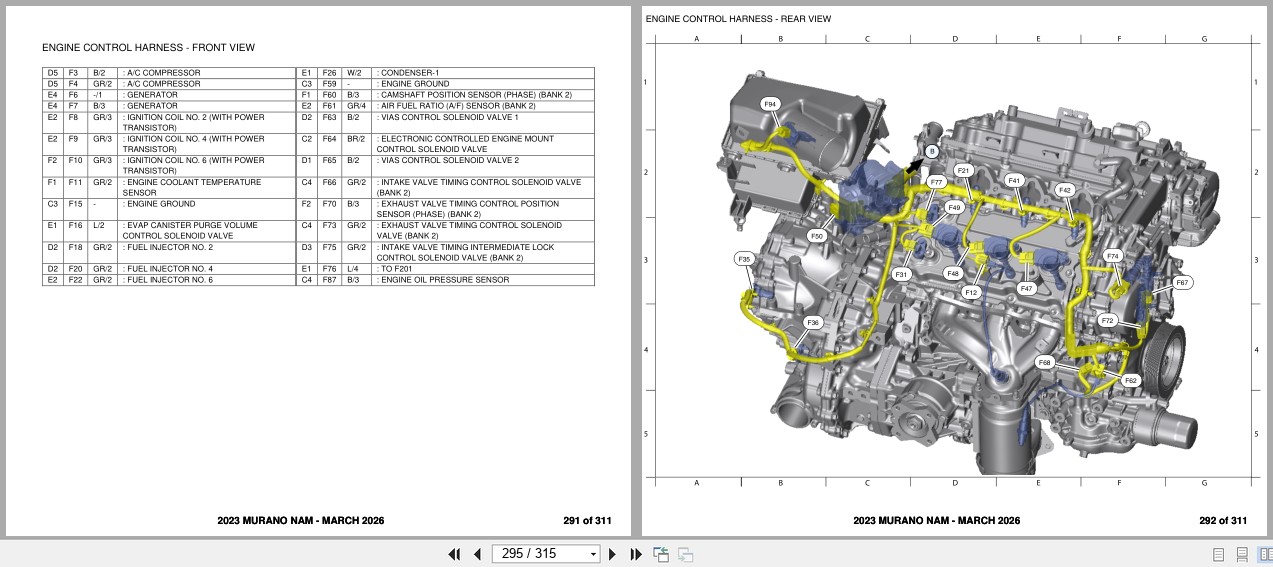Click the F26 connector code cell
This screenshot has width=1273, height=567.
point(331,73)
